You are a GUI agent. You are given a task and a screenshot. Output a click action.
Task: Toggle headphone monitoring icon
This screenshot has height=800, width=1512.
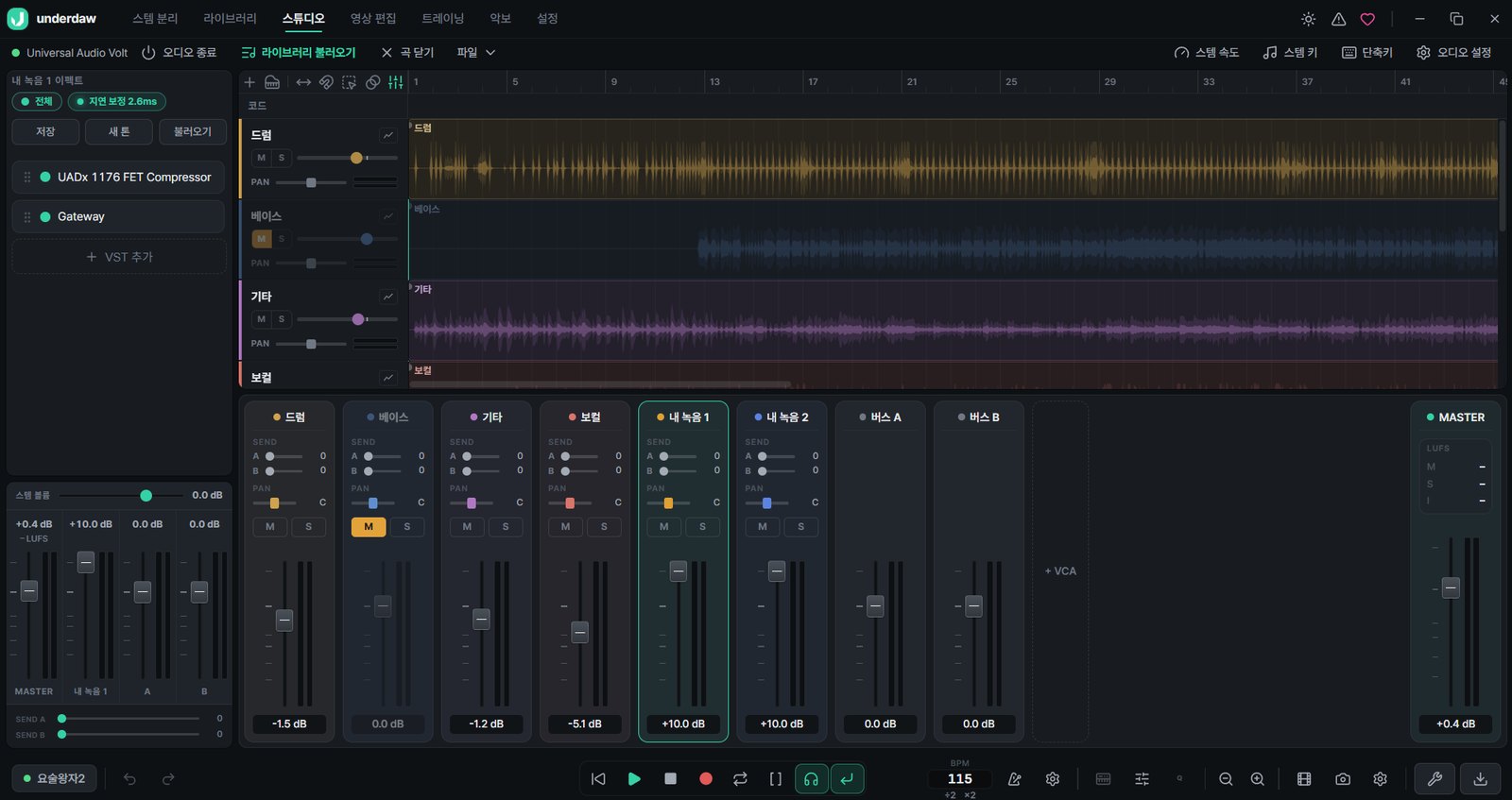[x=811, y=778]
